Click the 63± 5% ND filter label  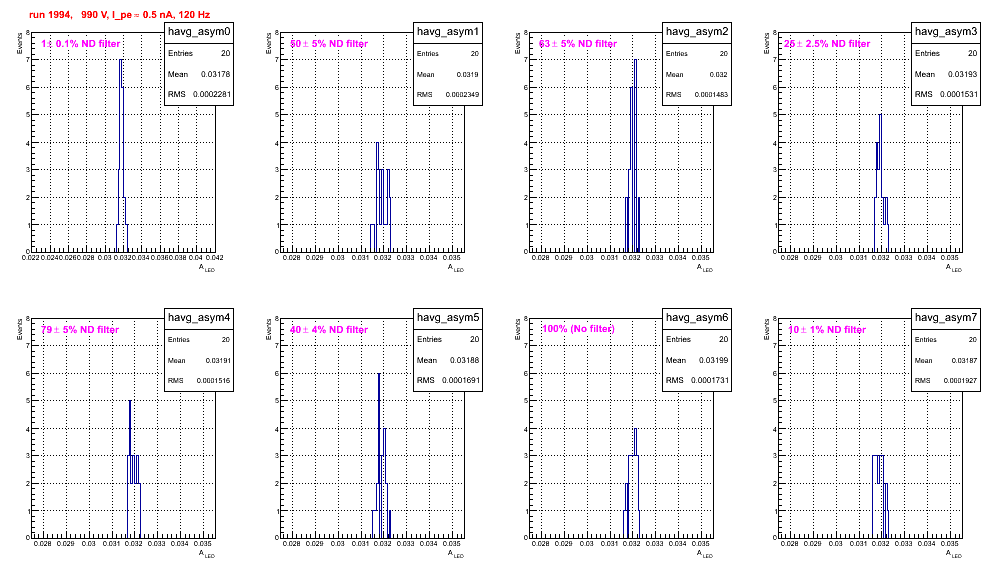578,44
